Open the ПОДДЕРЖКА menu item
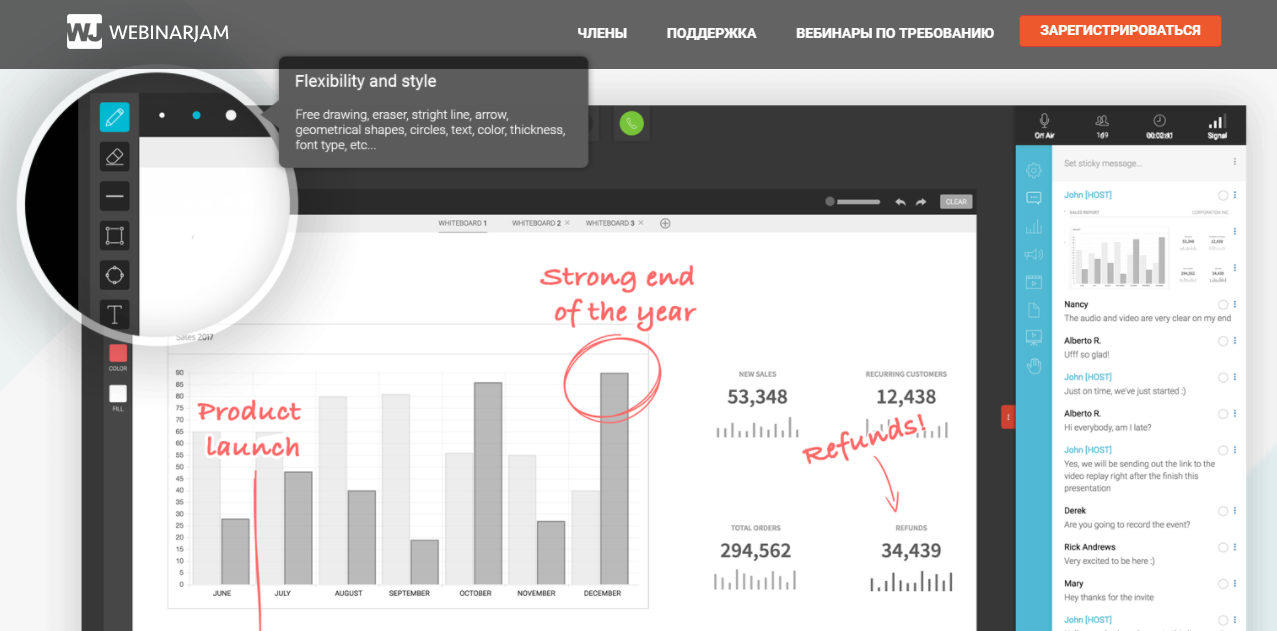This screenshot has width=1277, height=631. (711, 33)
